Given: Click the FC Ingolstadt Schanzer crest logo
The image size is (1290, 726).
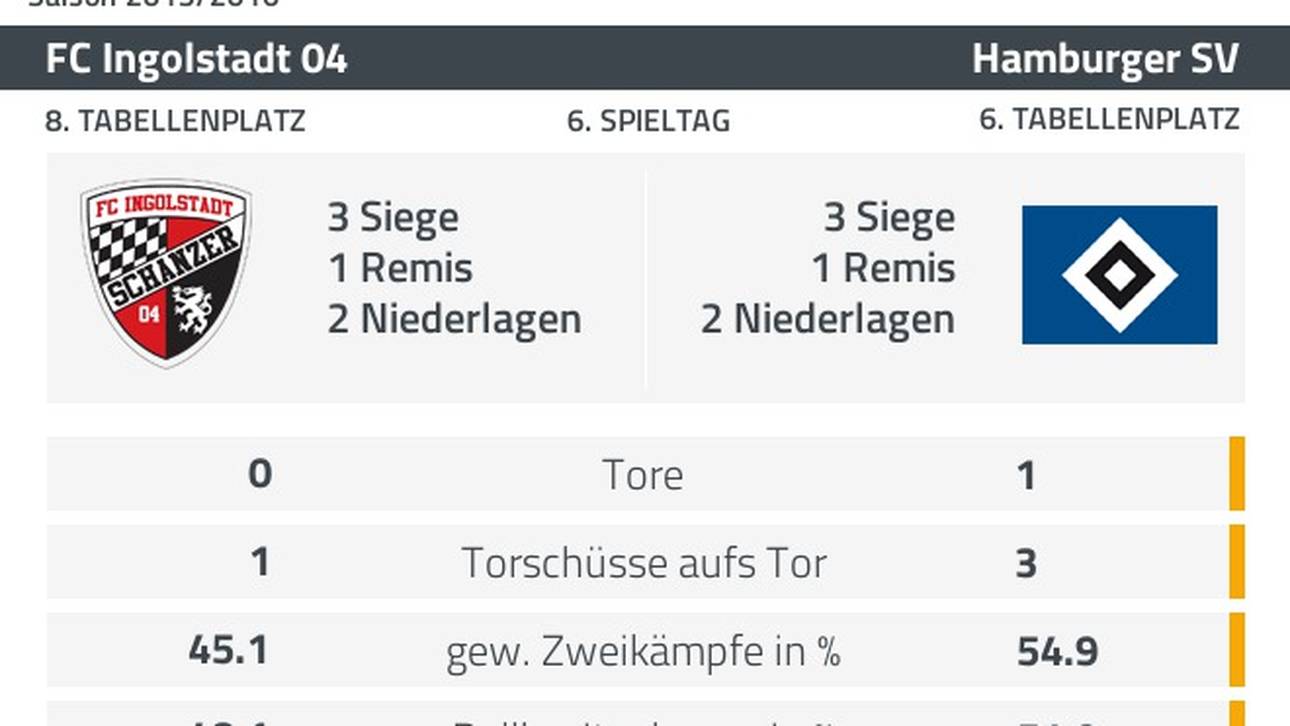Looking at the screenshot, I should (165, 272).
